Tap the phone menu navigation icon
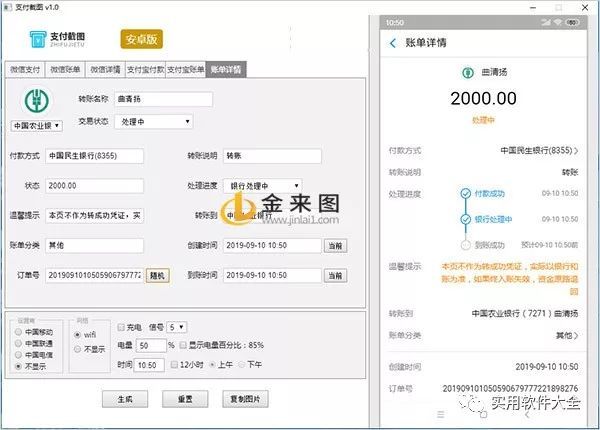600x430 pixels. 440,414
